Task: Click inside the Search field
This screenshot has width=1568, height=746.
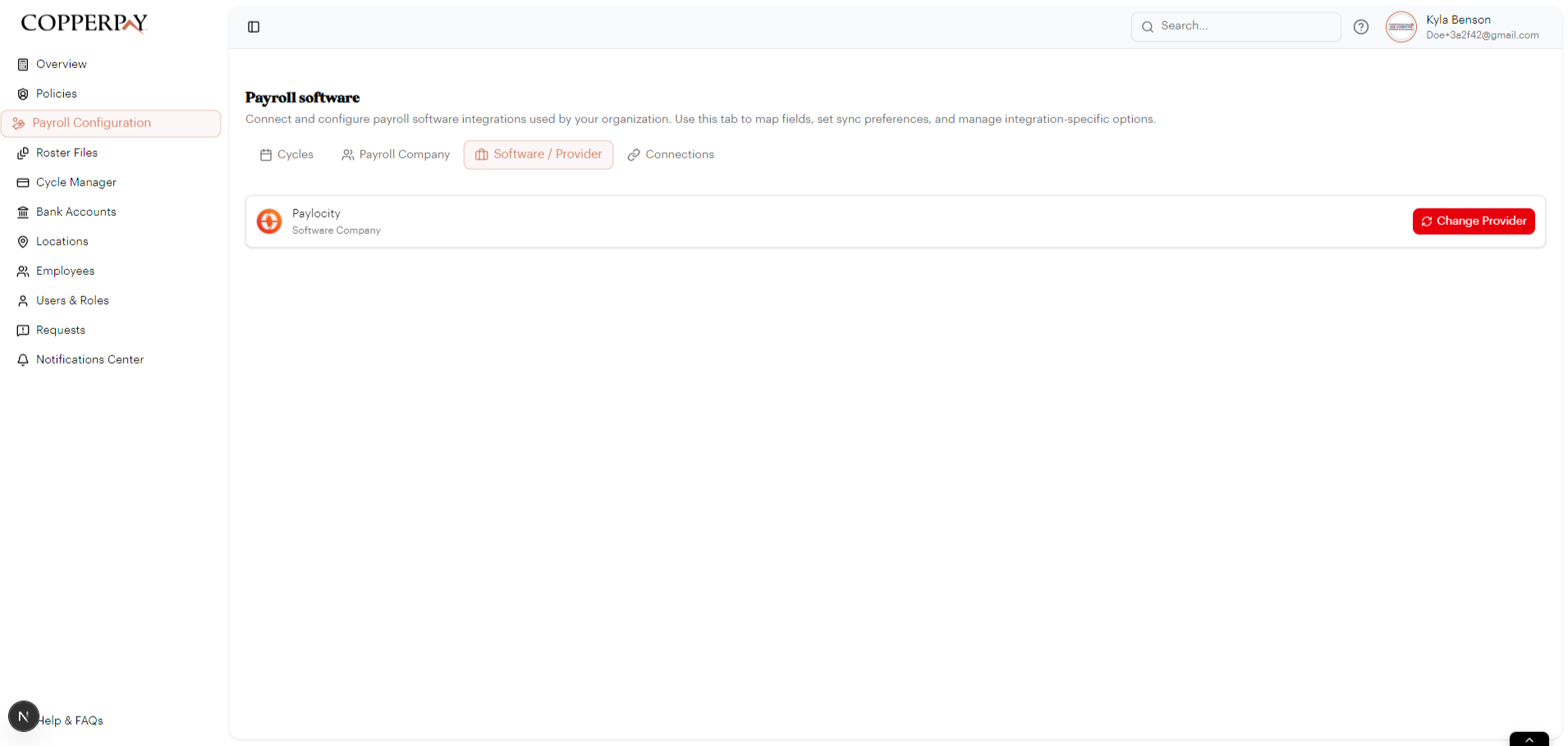Action: pos(1236,25)
